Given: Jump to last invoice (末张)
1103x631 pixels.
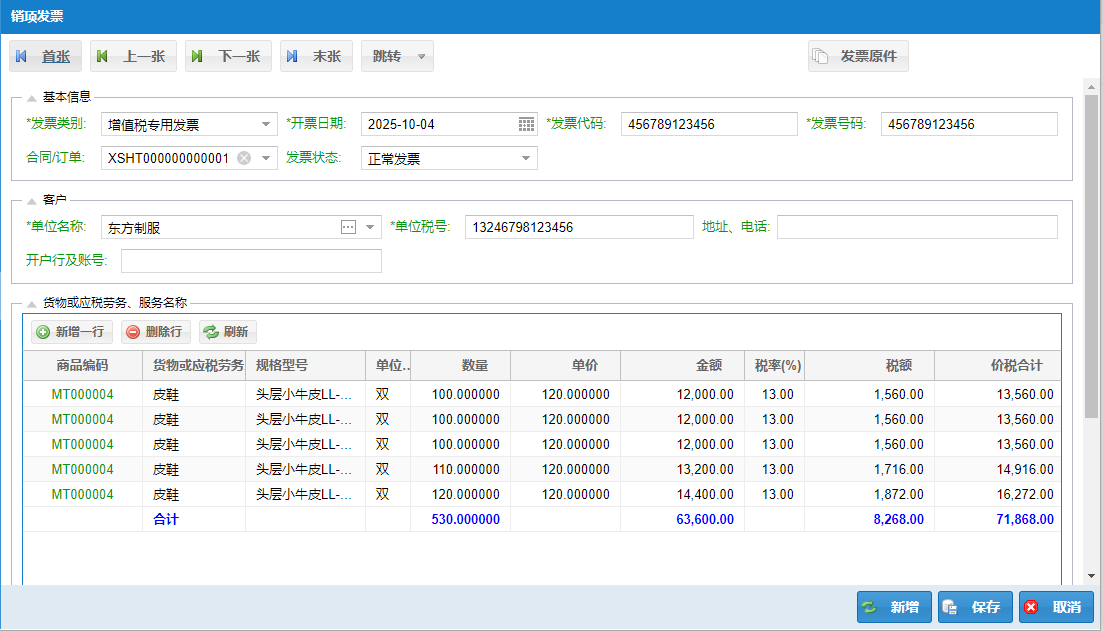Looking at the screenshot, I should click(316, 57).
